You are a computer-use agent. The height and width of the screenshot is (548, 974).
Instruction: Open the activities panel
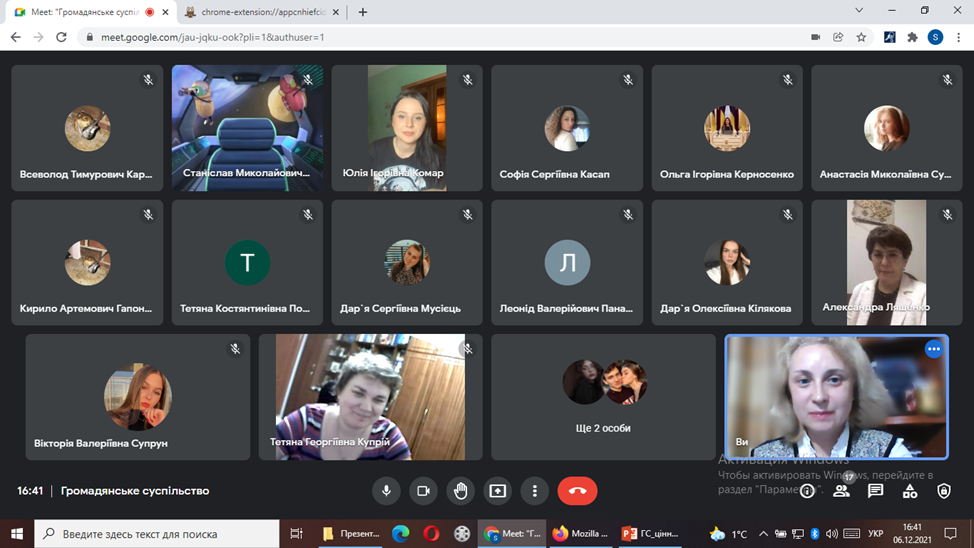pyautogui.click(x=909, y=491)
